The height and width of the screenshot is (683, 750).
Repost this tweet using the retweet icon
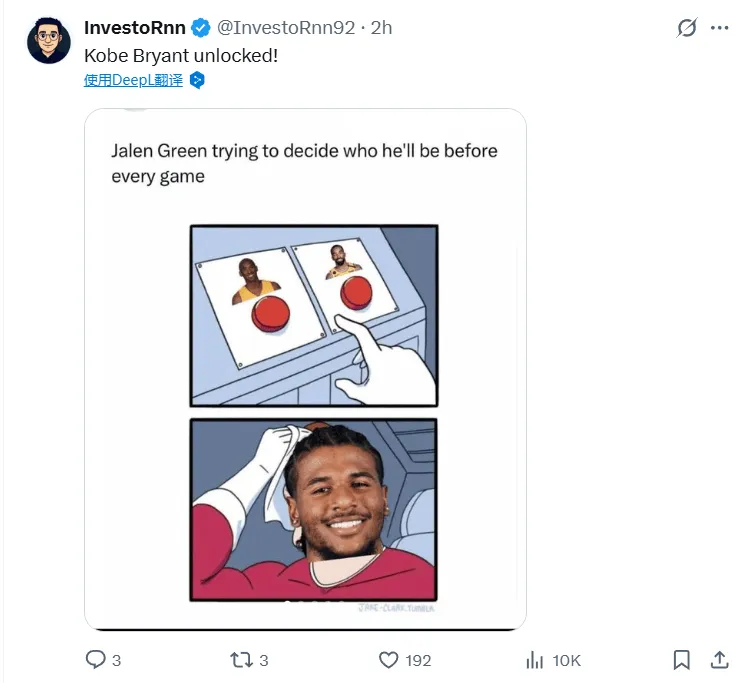[241, 659]
